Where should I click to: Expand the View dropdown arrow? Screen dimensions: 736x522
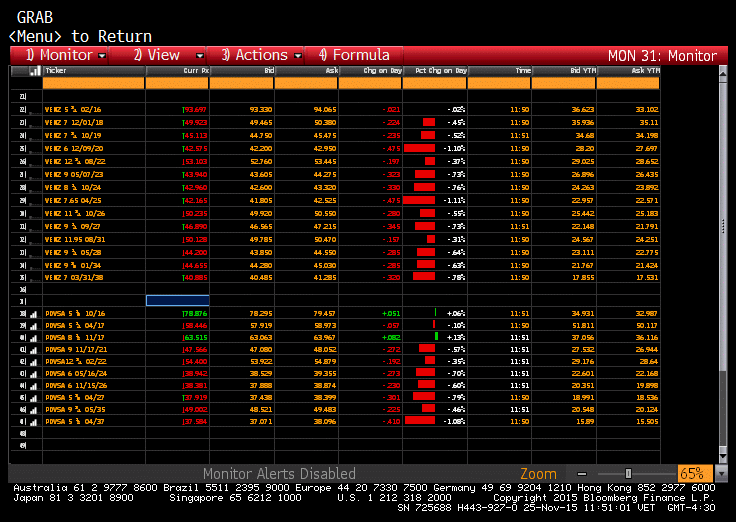click(199, 56)
